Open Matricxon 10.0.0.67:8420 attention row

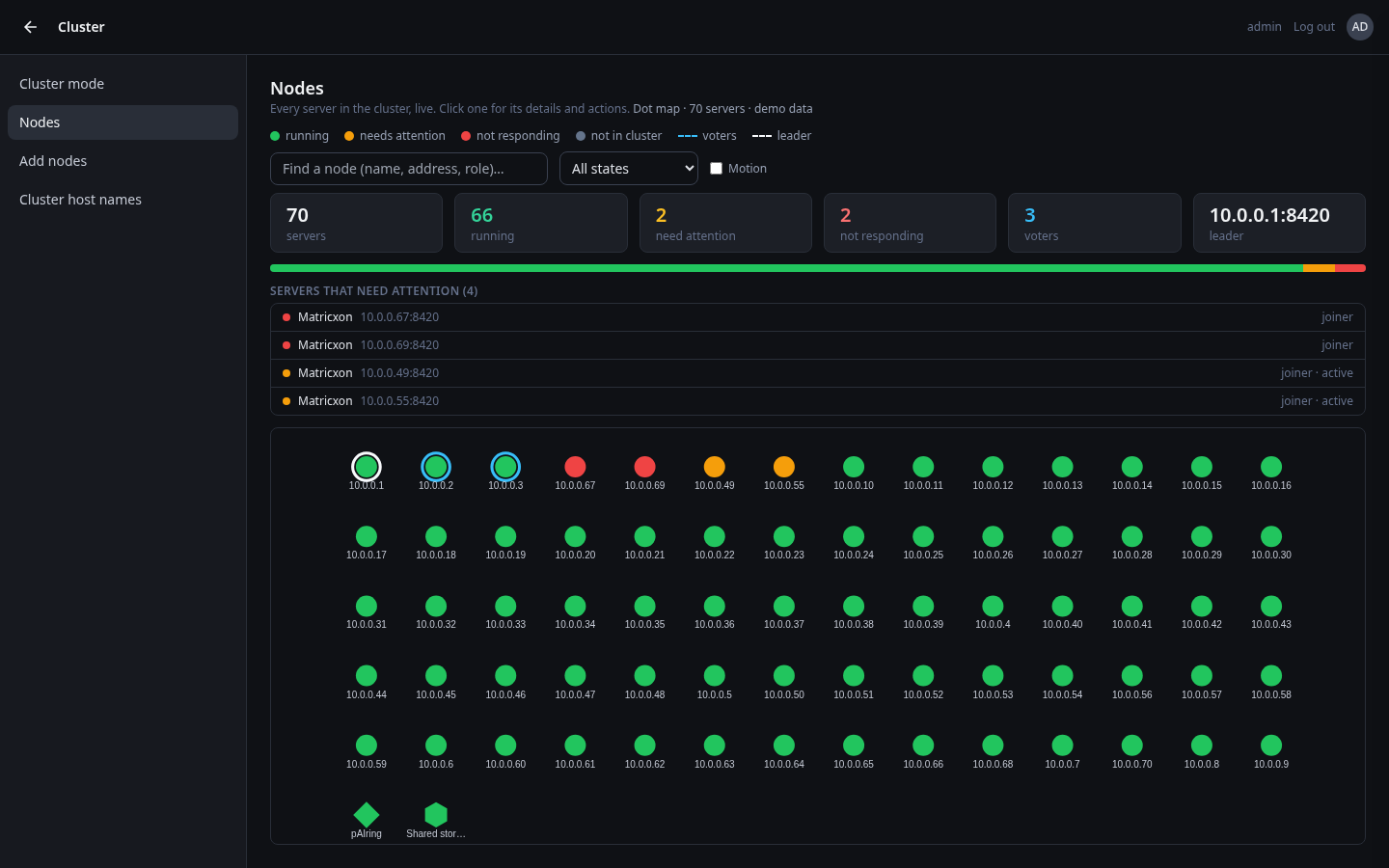coord(818,317)
